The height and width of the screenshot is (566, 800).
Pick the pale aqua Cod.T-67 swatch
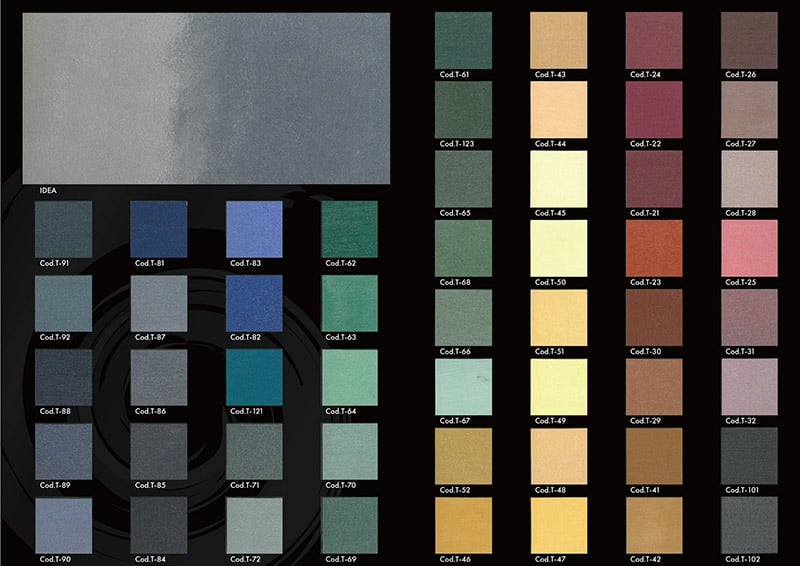click(x=463, y=387)
